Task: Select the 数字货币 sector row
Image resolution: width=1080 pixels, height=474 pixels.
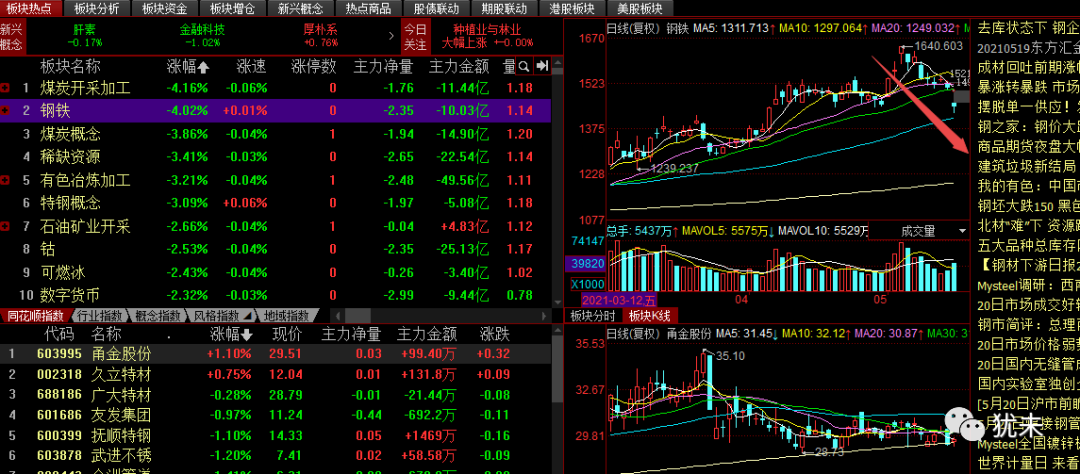Action: click(x=276, y=296)
